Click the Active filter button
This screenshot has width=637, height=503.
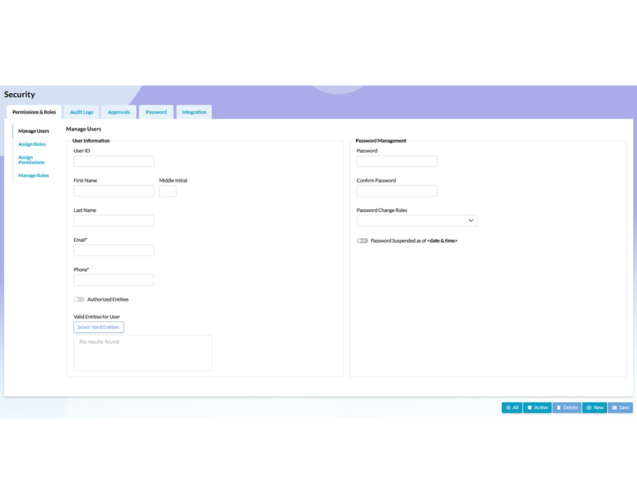pos(537,408)
